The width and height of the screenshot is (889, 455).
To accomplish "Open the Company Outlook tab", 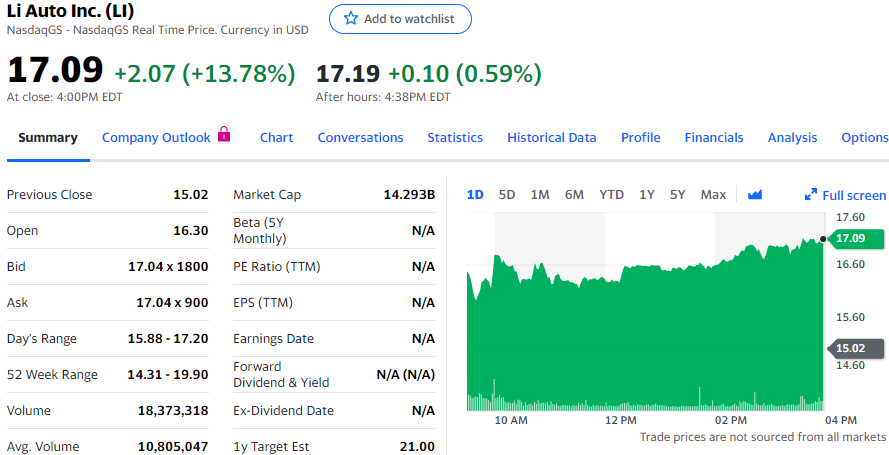I will click(x=156, y=138).
